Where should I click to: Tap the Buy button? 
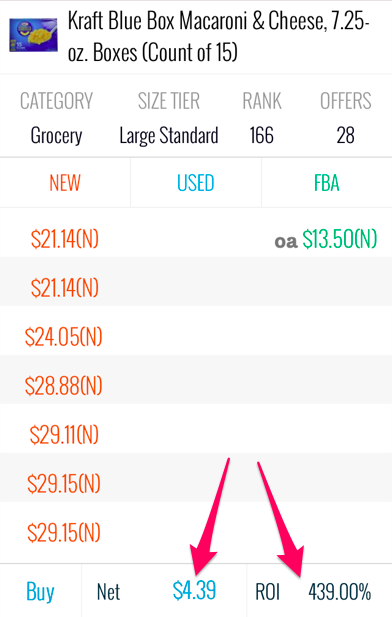point(40,591)
